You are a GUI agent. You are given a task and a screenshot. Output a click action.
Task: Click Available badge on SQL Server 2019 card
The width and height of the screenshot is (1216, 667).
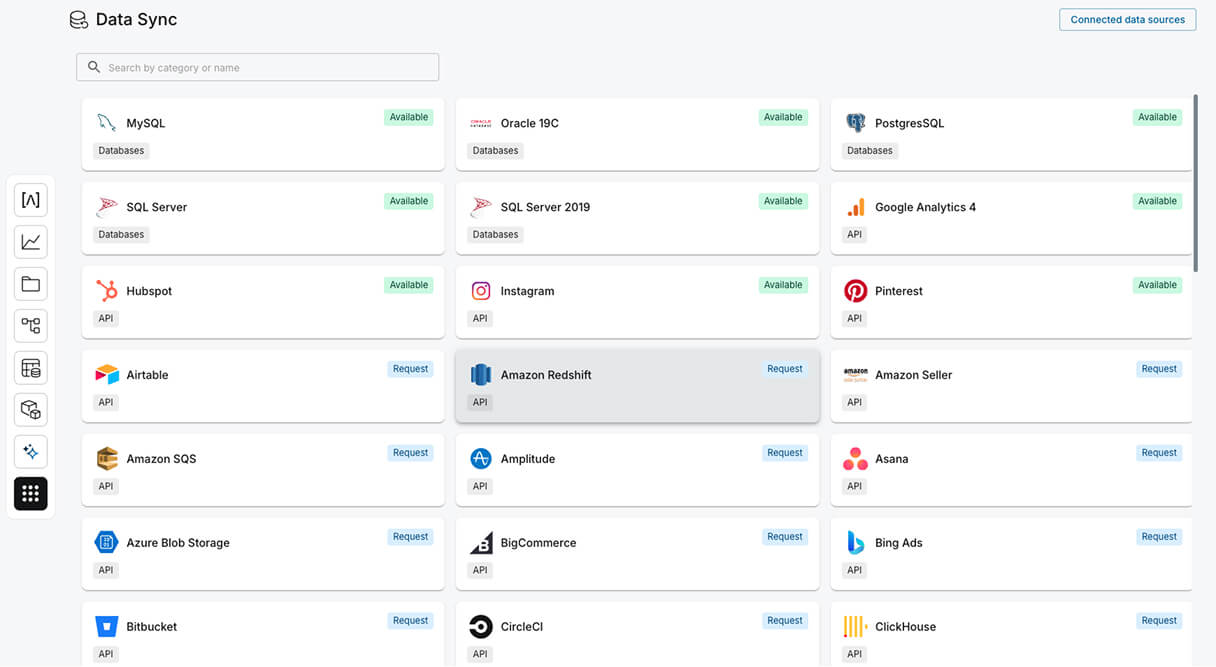[x=783, y=201]
